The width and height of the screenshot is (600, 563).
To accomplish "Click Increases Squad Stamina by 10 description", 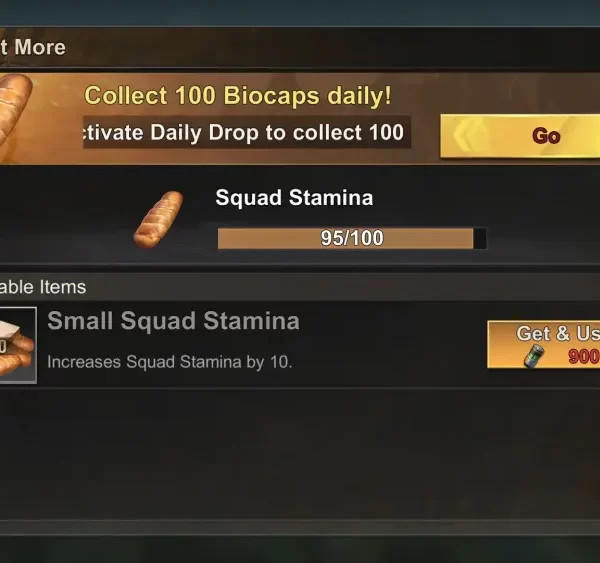I will tap(170, 362).
